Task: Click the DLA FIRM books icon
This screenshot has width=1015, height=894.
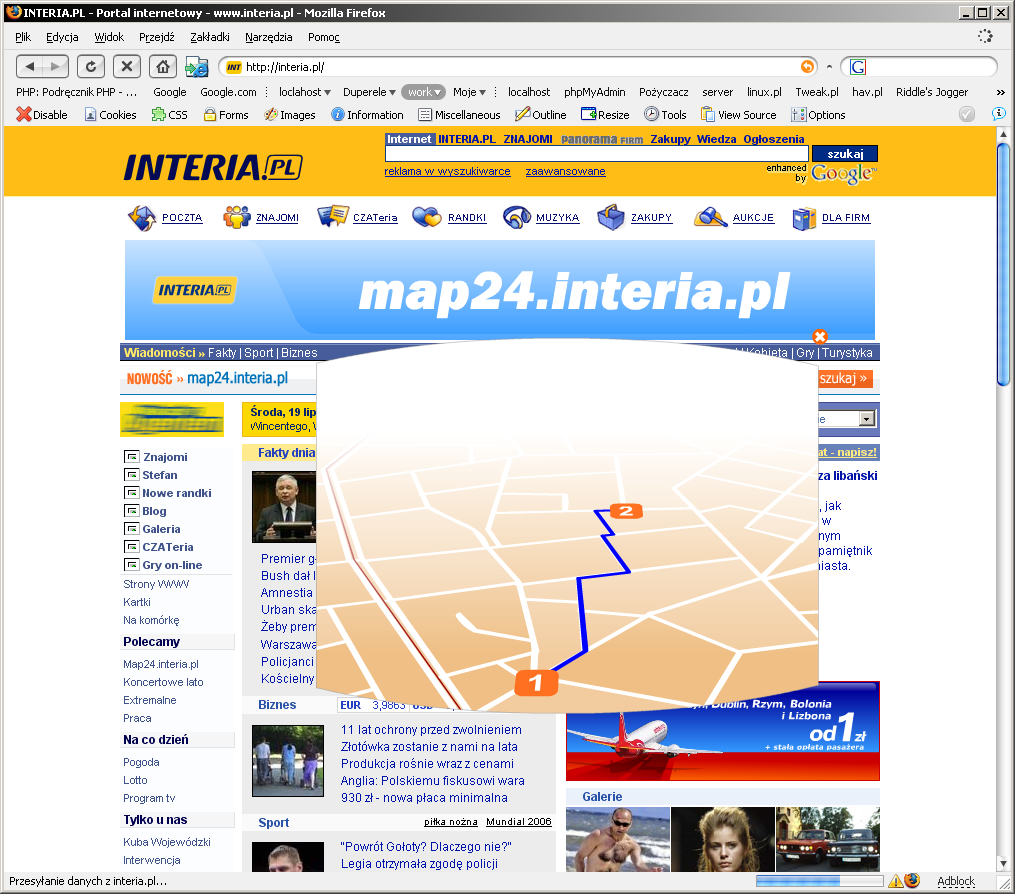Action: pyautogui.click(x=805, y=219)
